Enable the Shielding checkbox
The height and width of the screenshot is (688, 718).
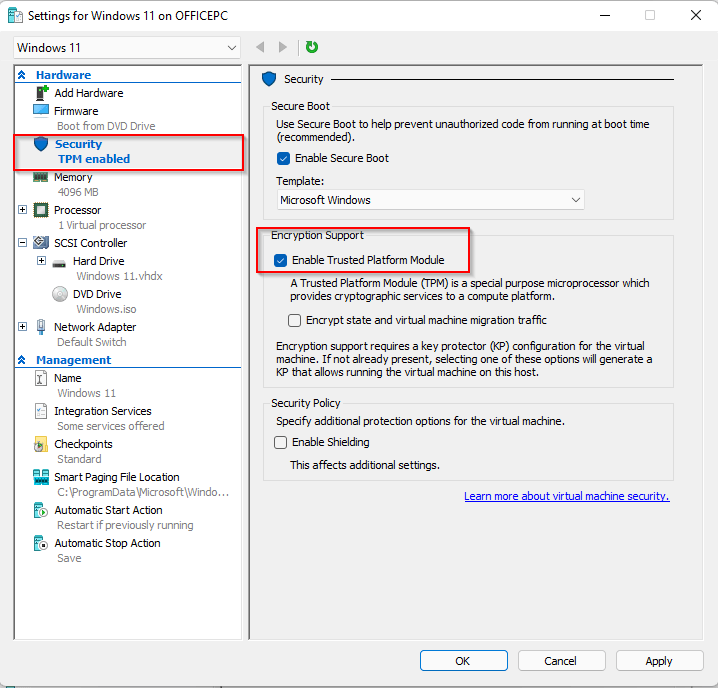point(281,442)
